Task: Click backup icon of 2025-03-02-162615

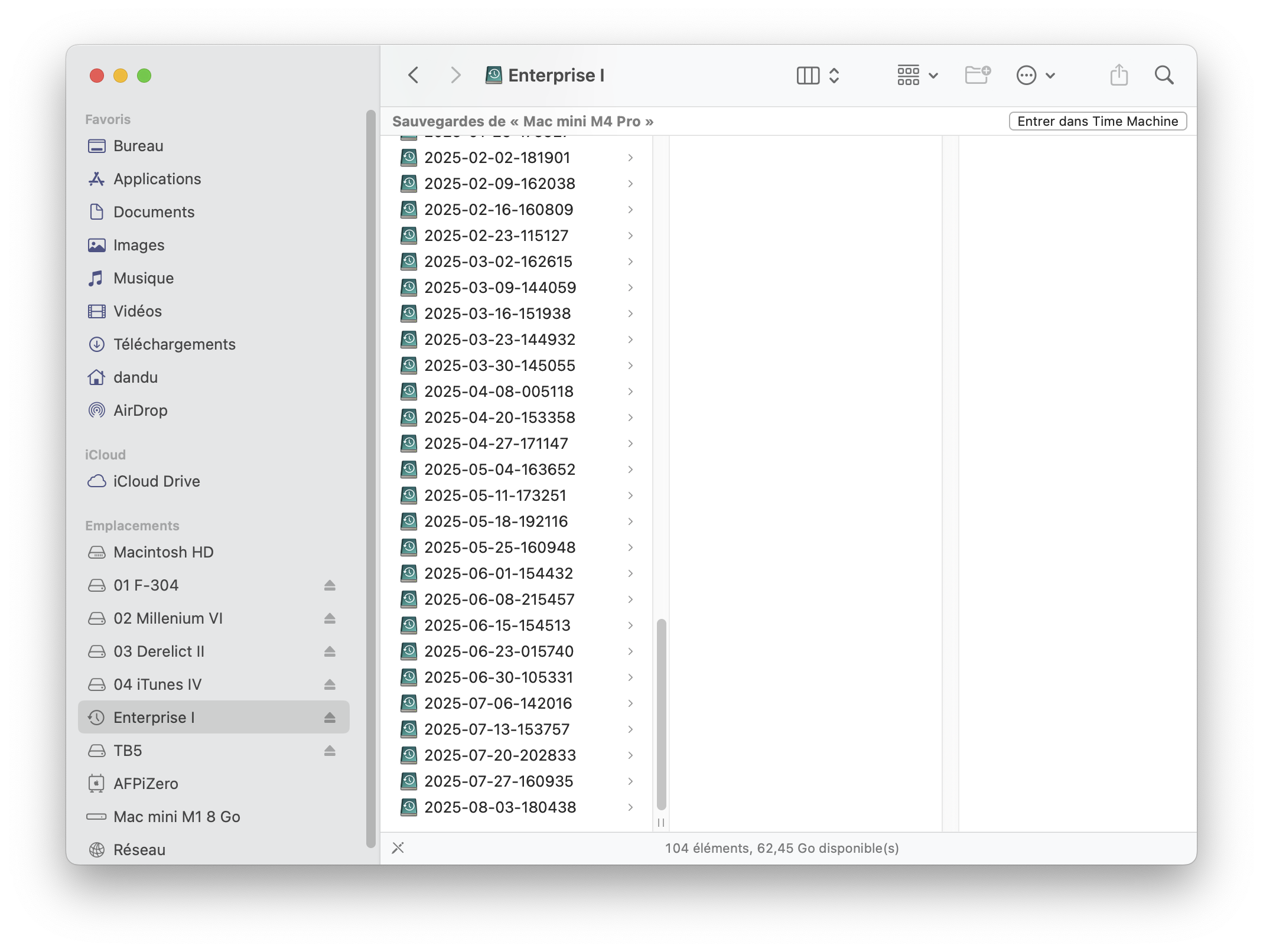Action: pyautogui.click(x=409, y=262)
